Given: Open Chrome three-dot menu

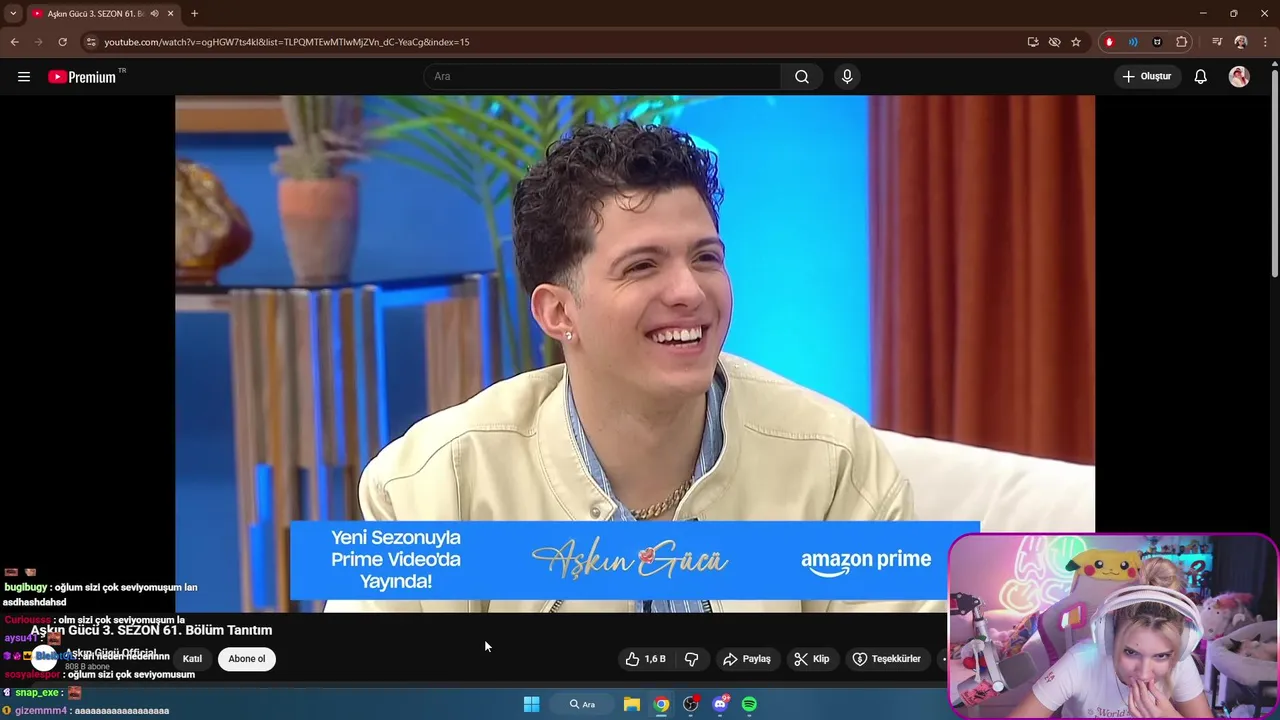Looking at the screenshot, I should coord(1265,42).
